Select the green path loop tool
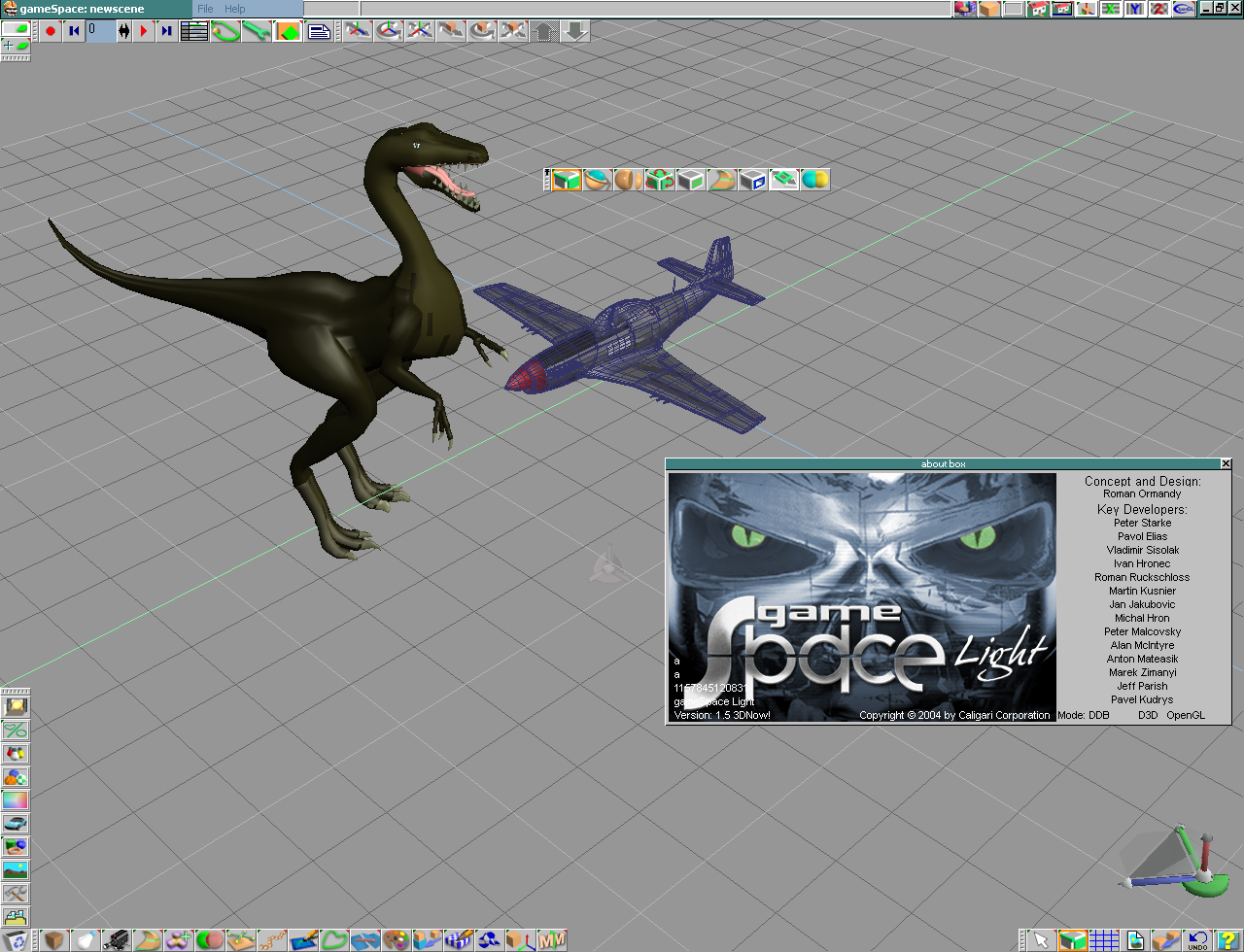 pyautogui.click(x=225, y=31)
